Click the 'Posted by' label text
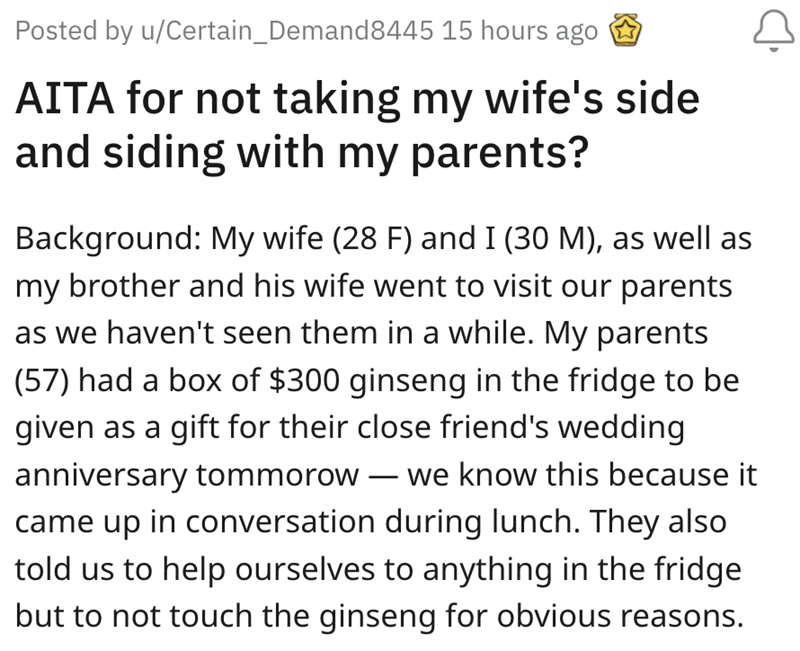Viewport: 800px width, 651px height. click(x=74, y=31)
